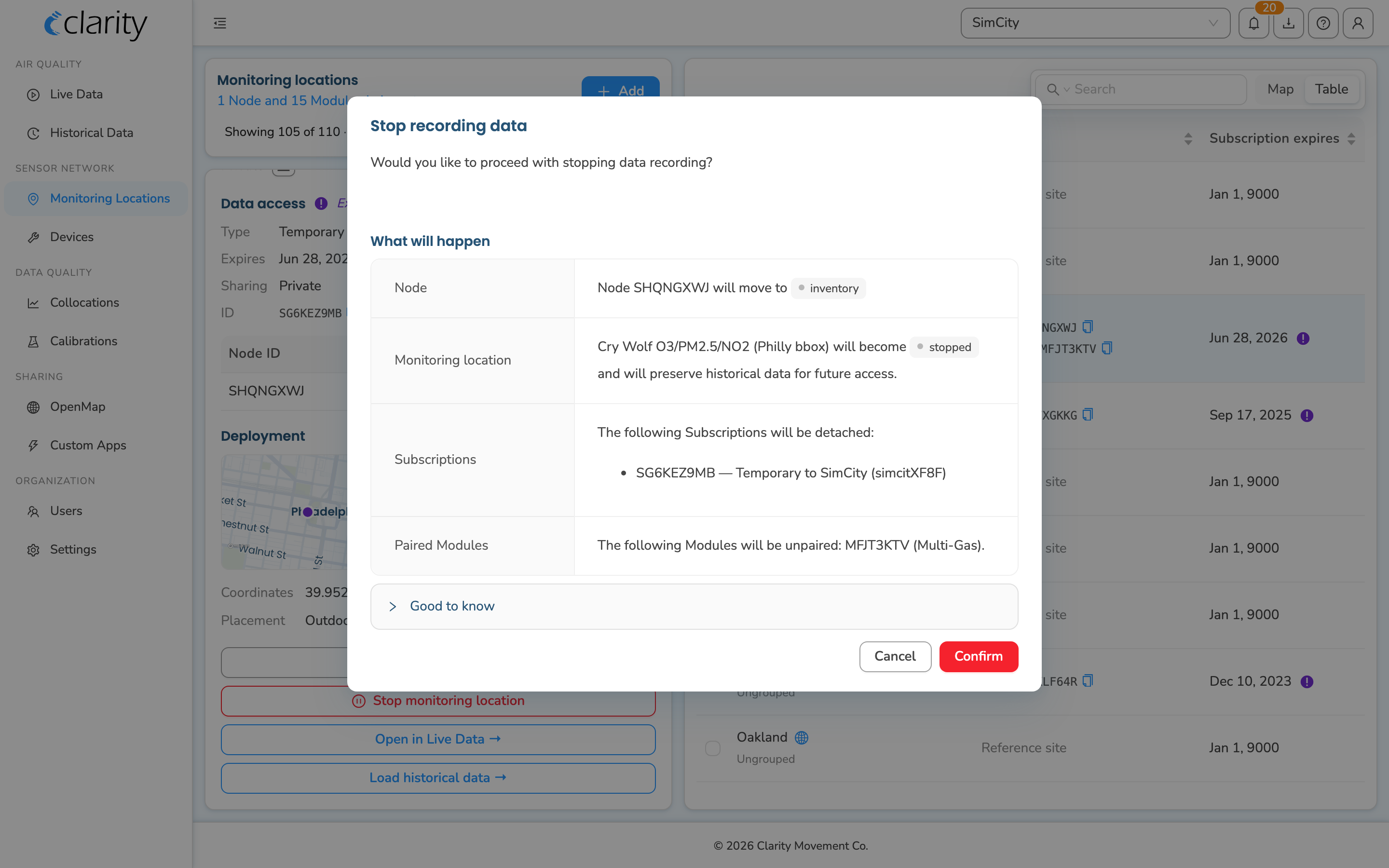
Task: Copy the LF64R node ID
Action: pyautogui.click(x=1087, y=681)
